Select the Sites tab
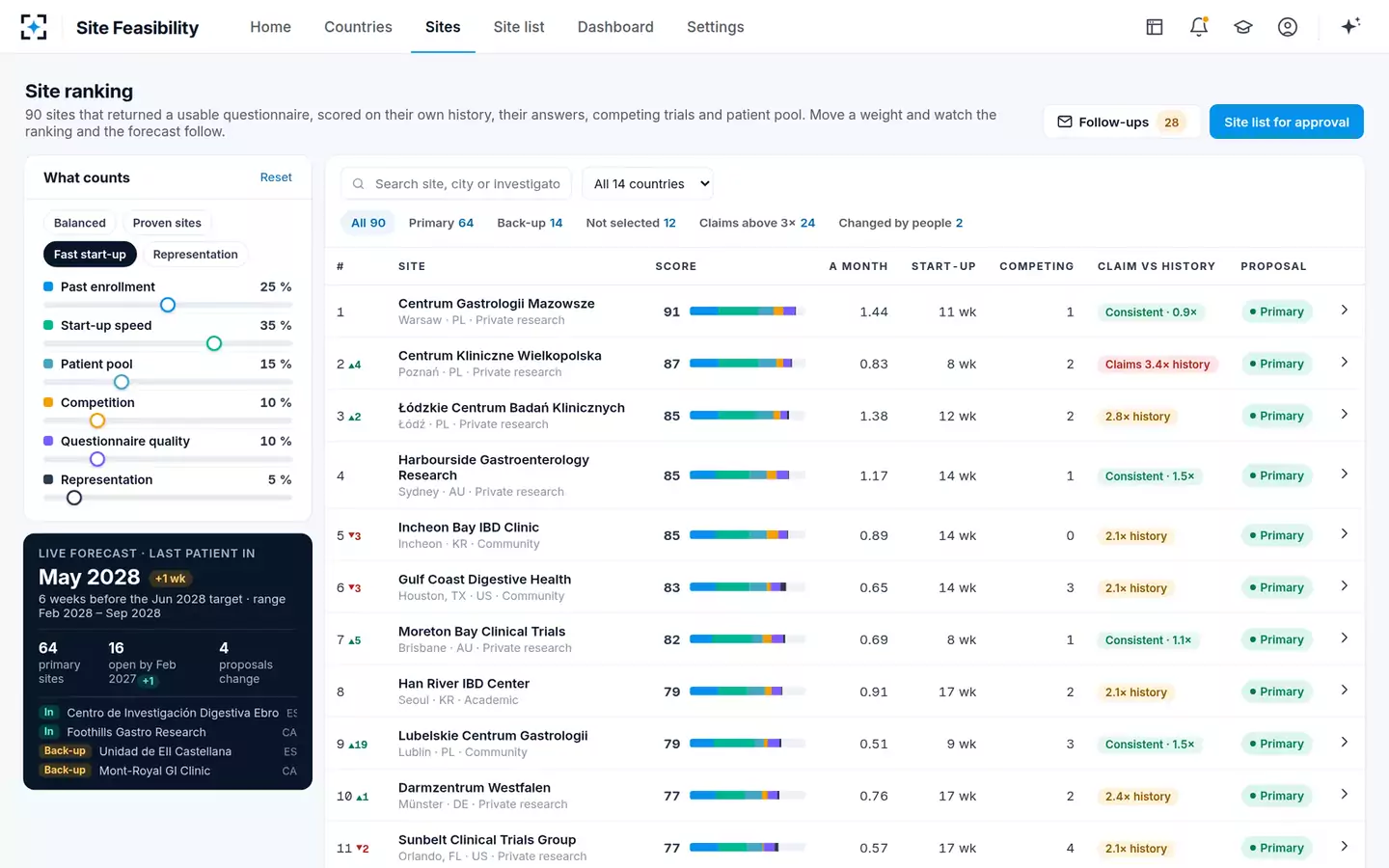This screenshot has height=868, width=1389. point(443,27)
